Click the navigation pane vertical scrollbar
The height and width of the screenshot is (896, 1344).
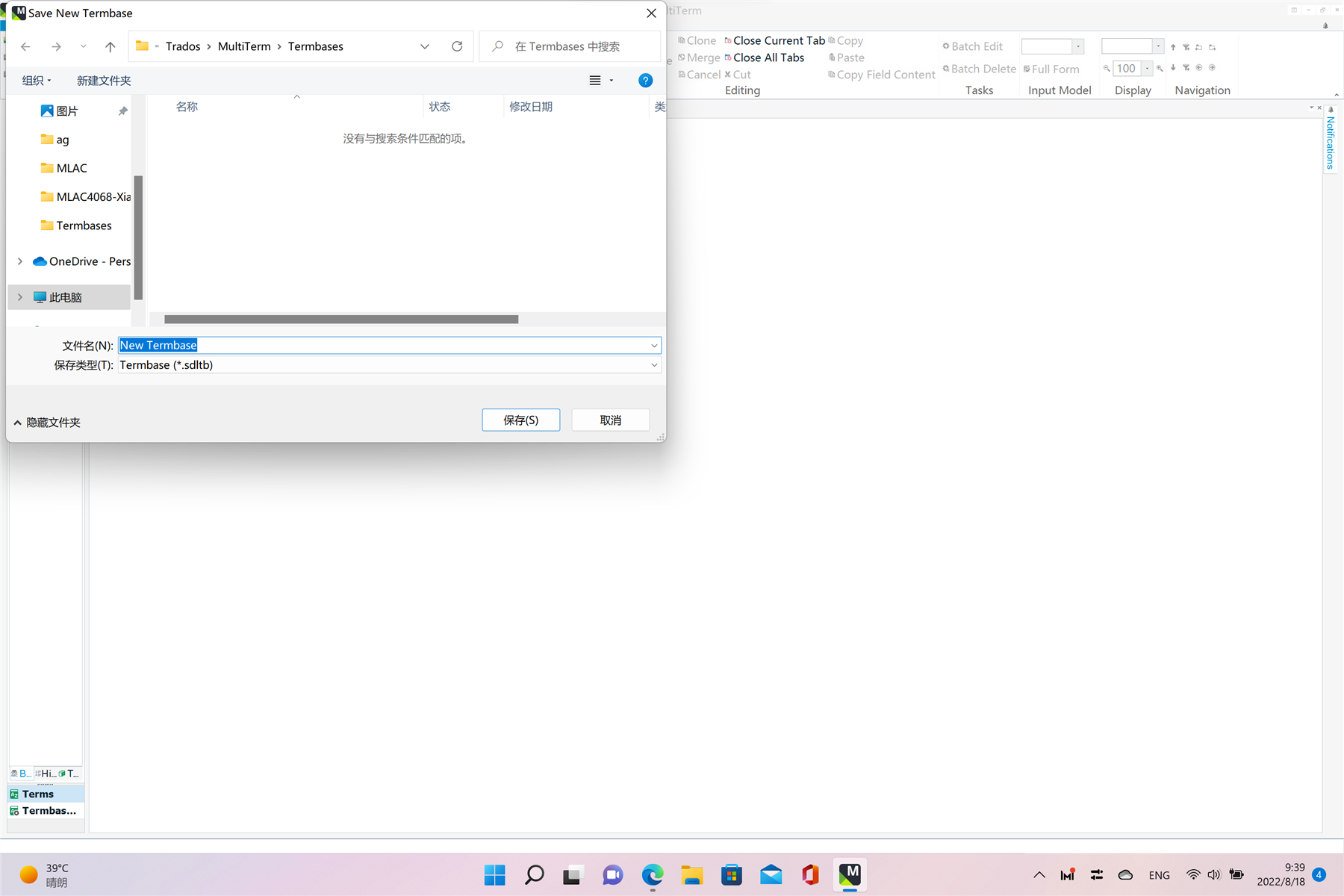click(x=138, y=237)
